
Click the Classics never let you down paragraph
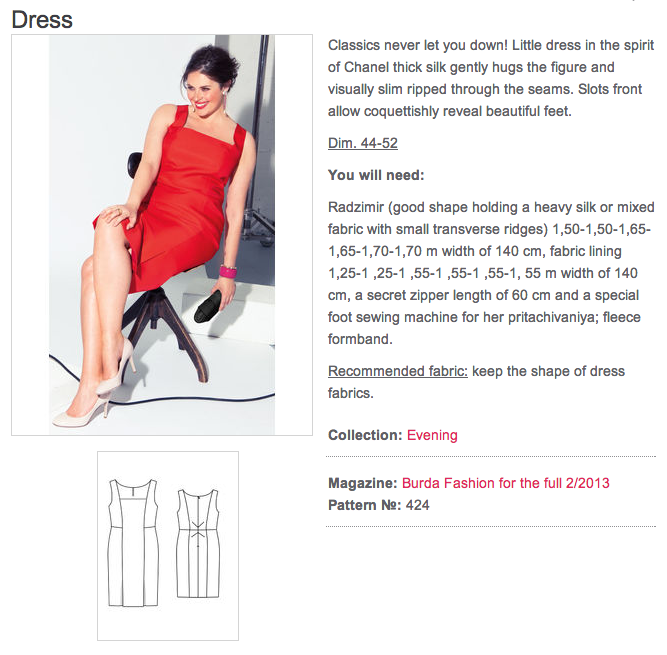tap(491, 78)
